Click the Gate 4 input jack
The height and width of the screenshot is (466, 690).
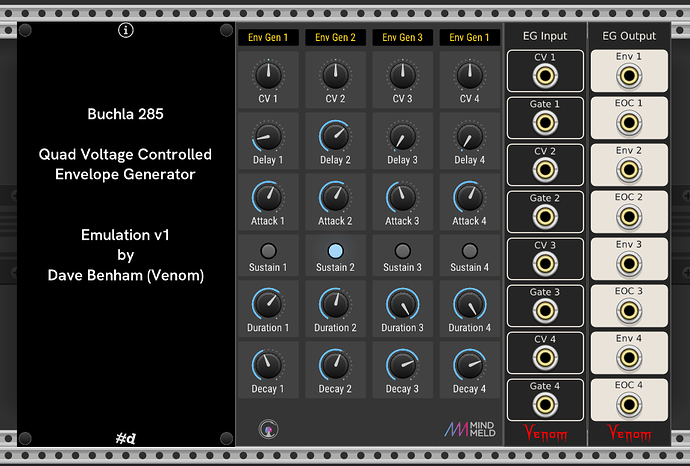tap(545, 404)
